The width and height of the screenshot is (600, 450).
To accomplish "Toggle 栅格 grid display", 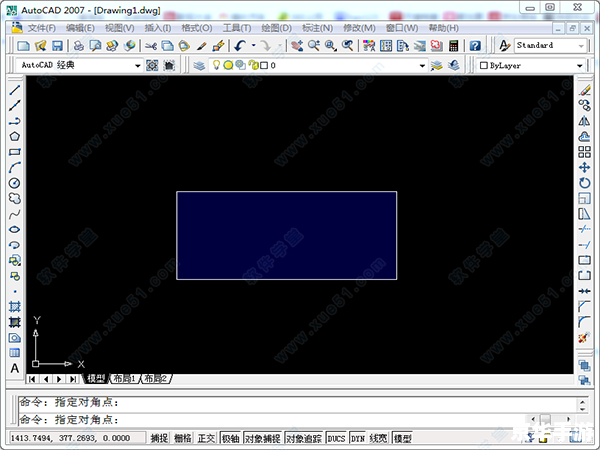I will [x=183, y=438].
